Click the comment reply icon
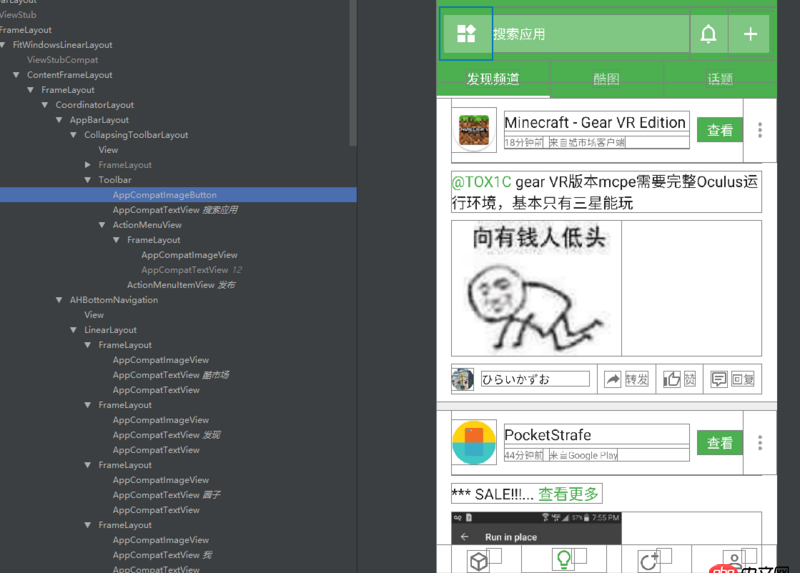Viewport: 800px width, 573px height. coord(719,379)
